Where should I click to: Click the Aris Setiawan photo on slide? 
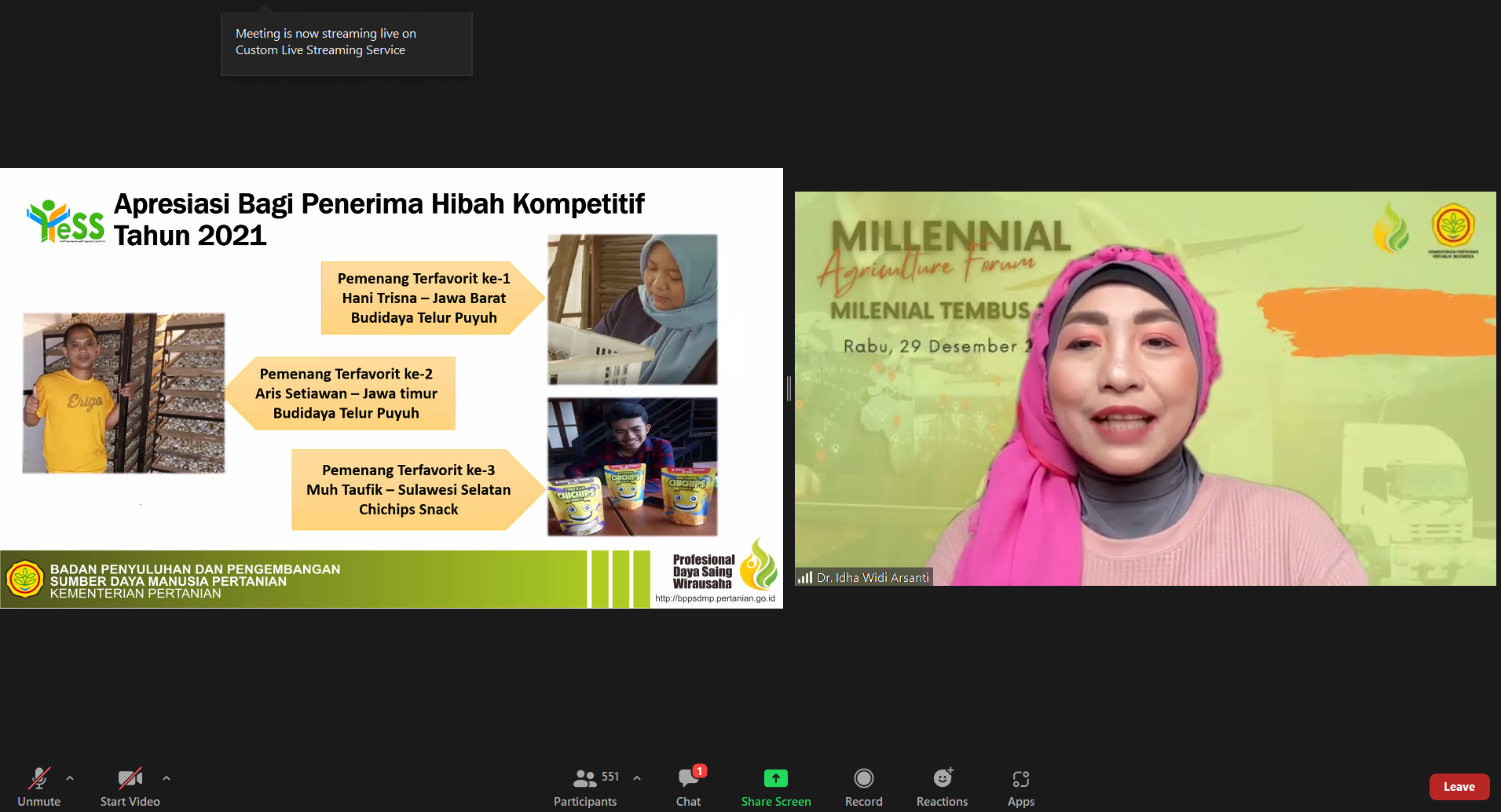coord(124,393)
